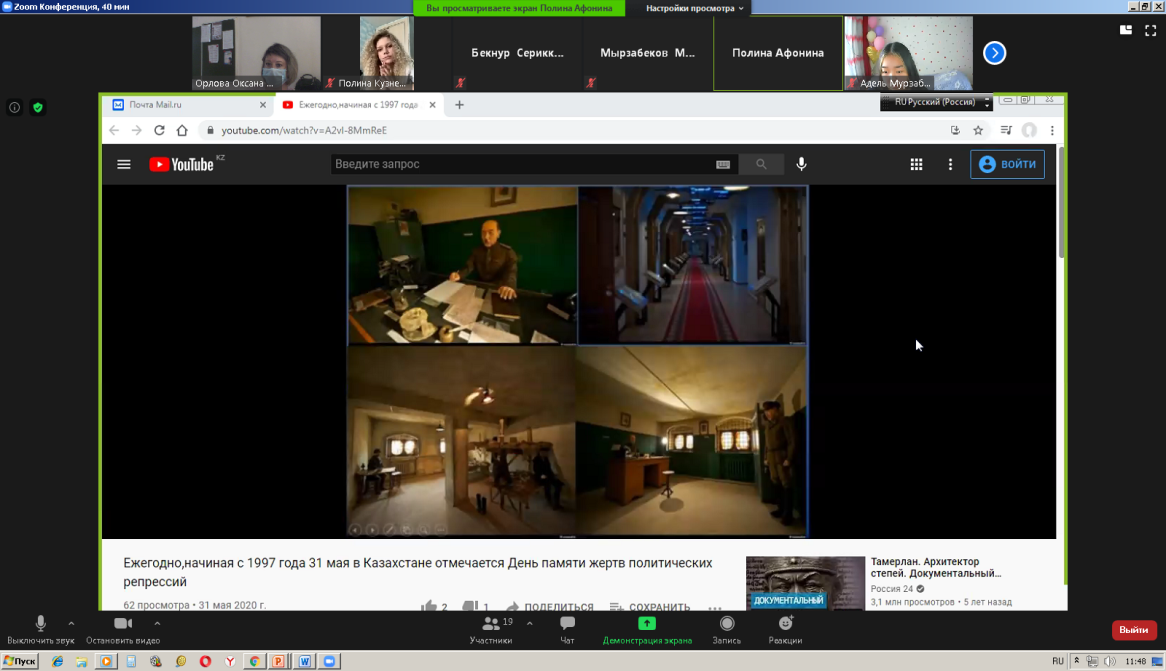Screen dimensions: 1166x671
Task: Bookmark page with star icon
Action: [978, 130]
